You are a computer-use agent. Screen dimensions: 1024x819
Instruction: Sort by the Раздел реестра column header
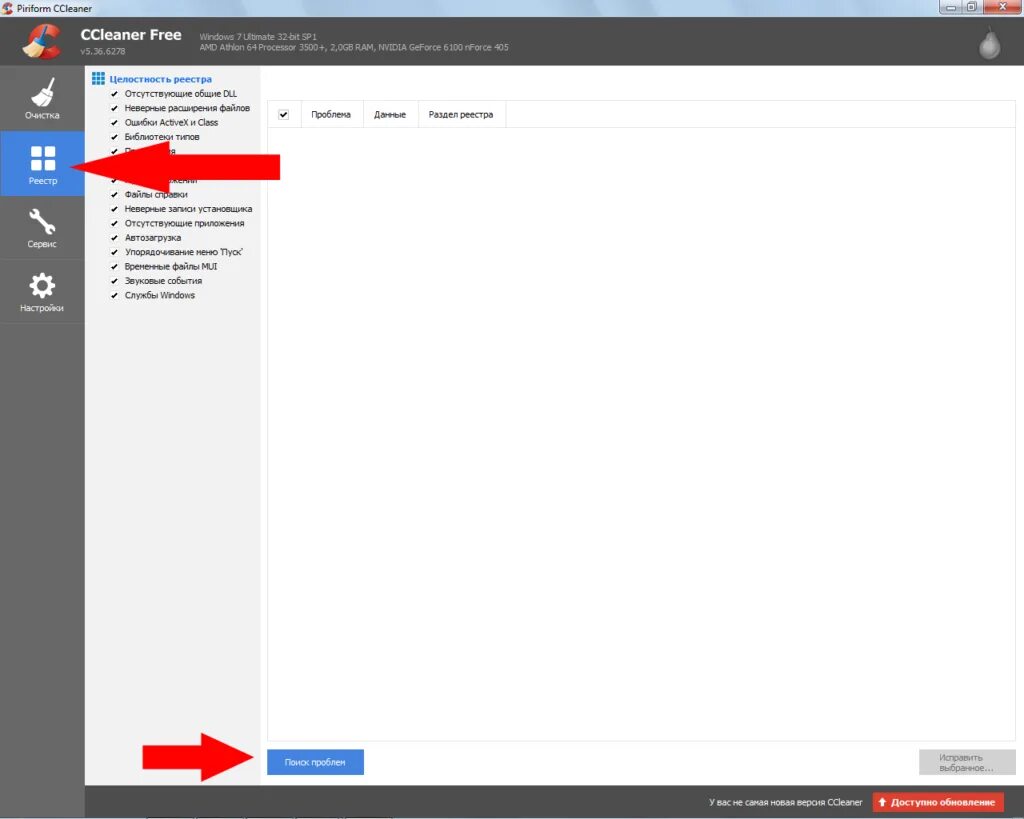[x=462, y=114]
